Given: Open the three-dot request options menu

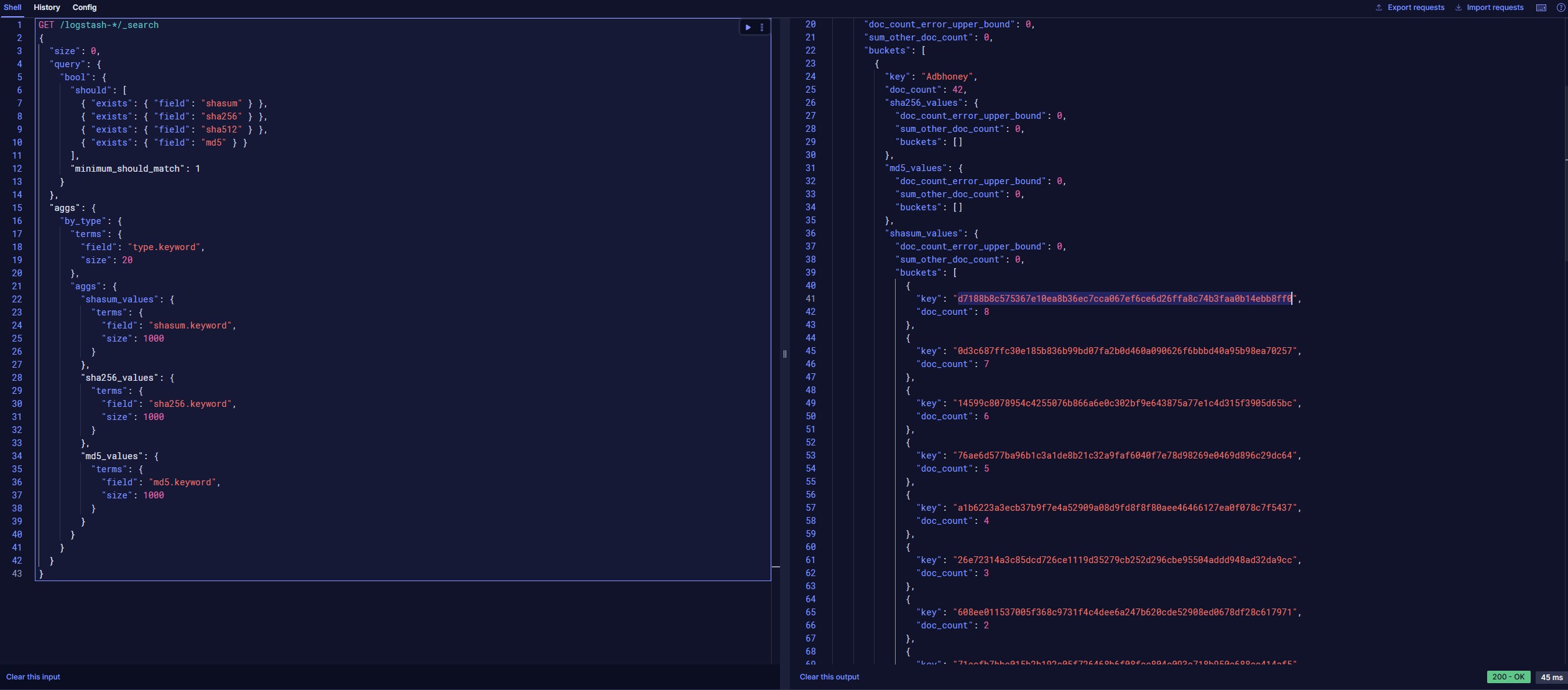Looking at the screenshot, I should [762, 27].
